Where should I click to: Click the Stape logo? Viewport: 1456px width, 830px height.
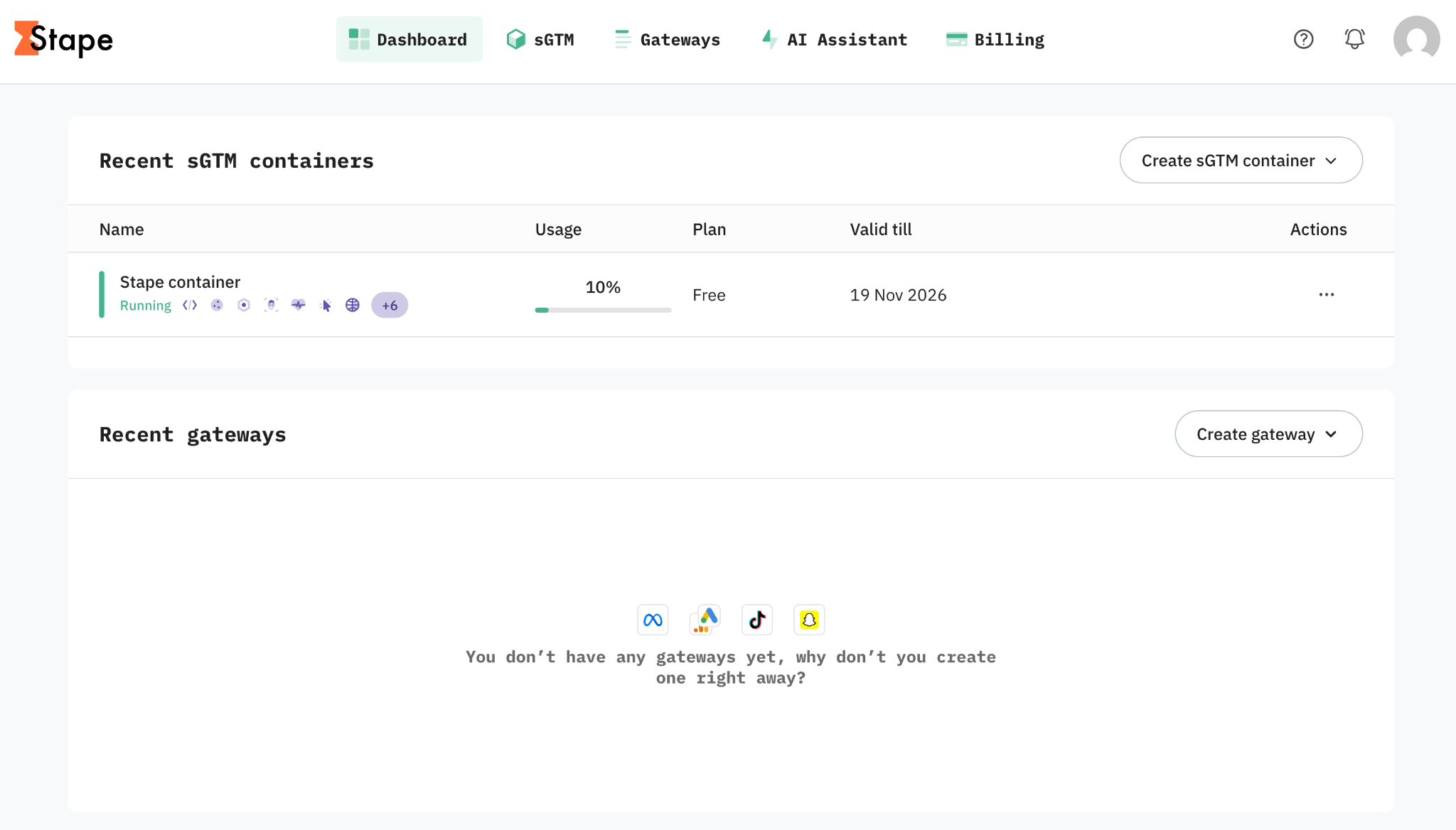(64, 39)
